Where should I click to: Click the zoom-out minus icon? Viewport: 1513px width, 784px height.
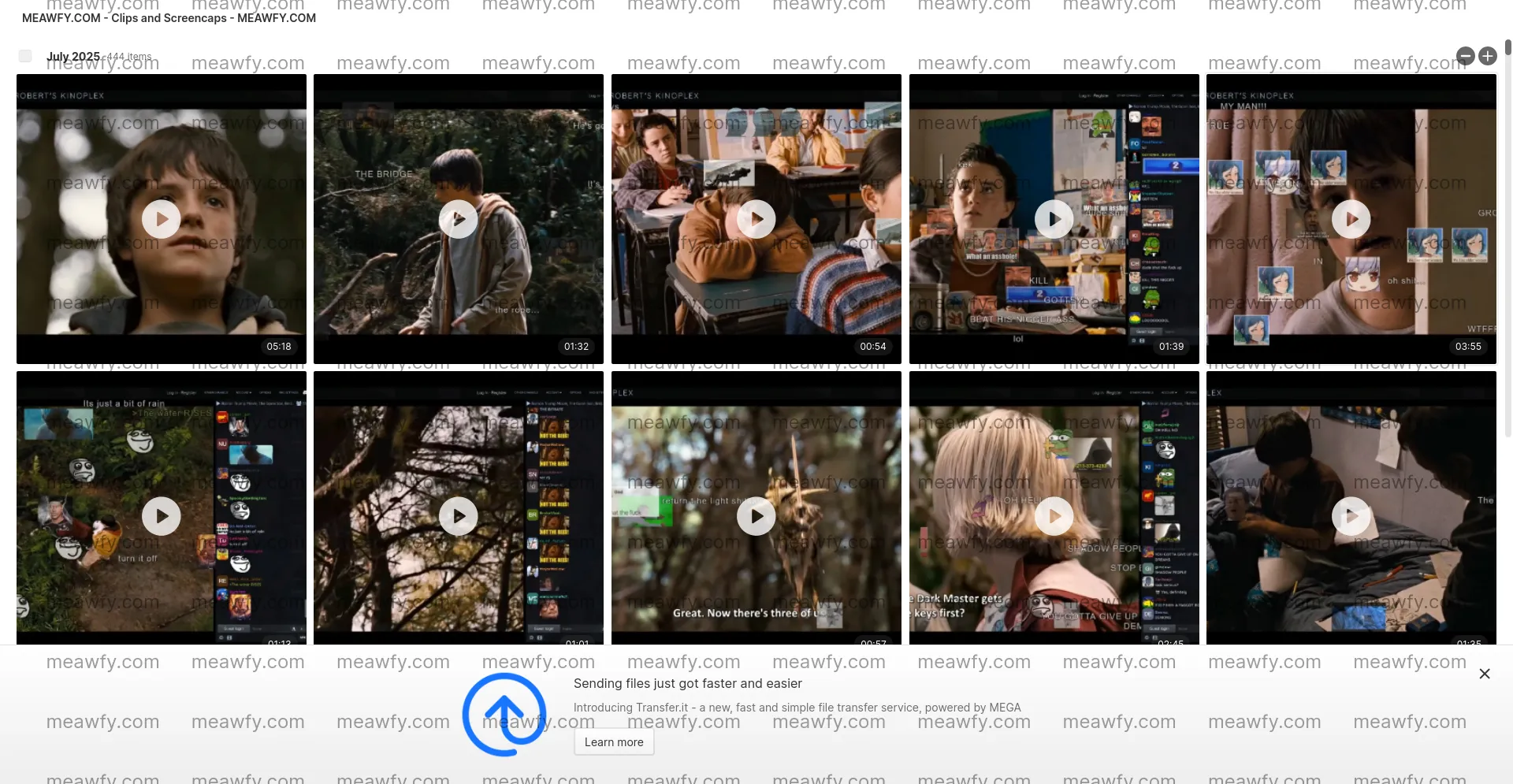click(x=1465, y=56)
